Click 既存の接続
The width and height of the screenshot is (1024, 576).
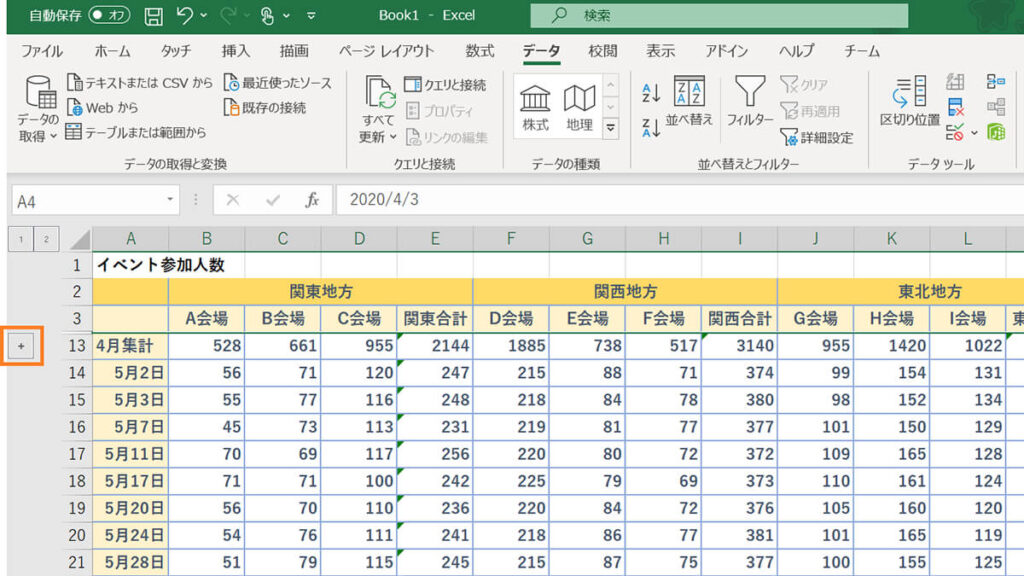point(264,108)
